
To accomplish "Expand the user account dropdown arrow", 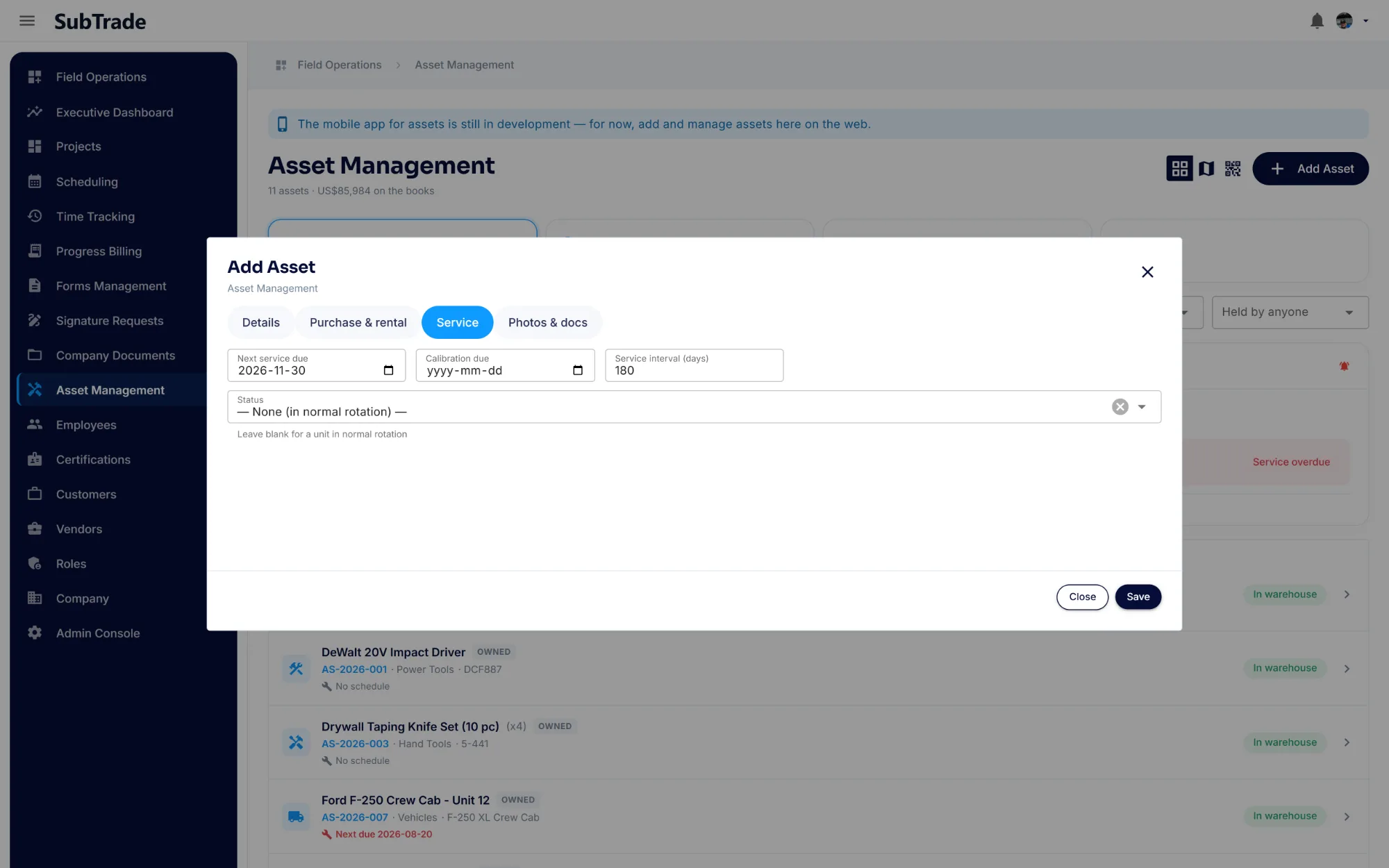I will (1365, 21).
